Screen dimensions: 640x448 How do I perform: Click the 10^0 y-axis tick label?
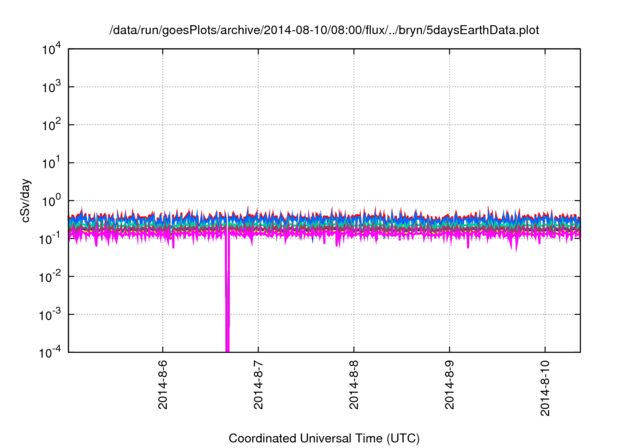point(51,201)
